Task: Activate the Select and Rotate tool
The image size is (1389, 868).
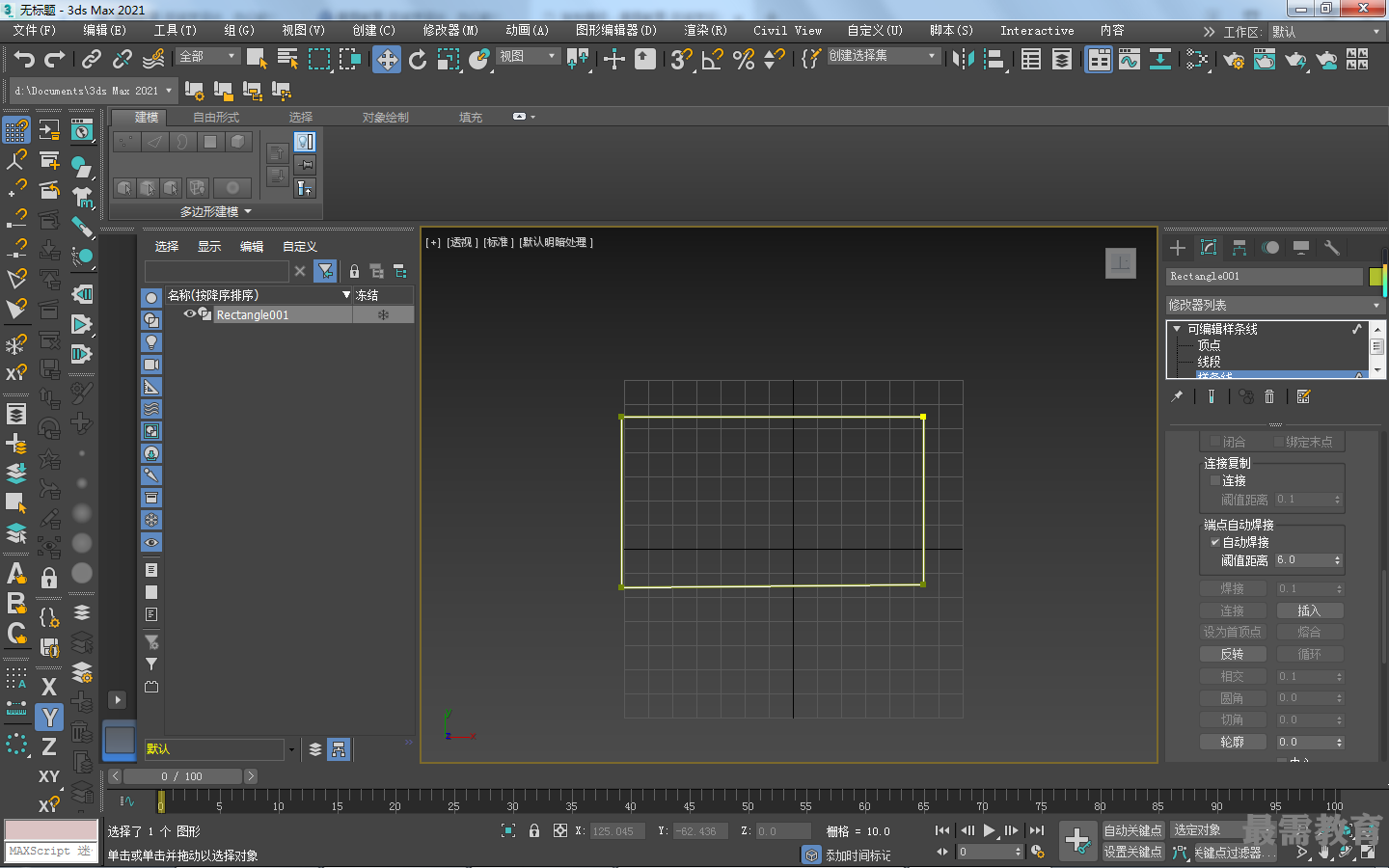Action: 418,60
